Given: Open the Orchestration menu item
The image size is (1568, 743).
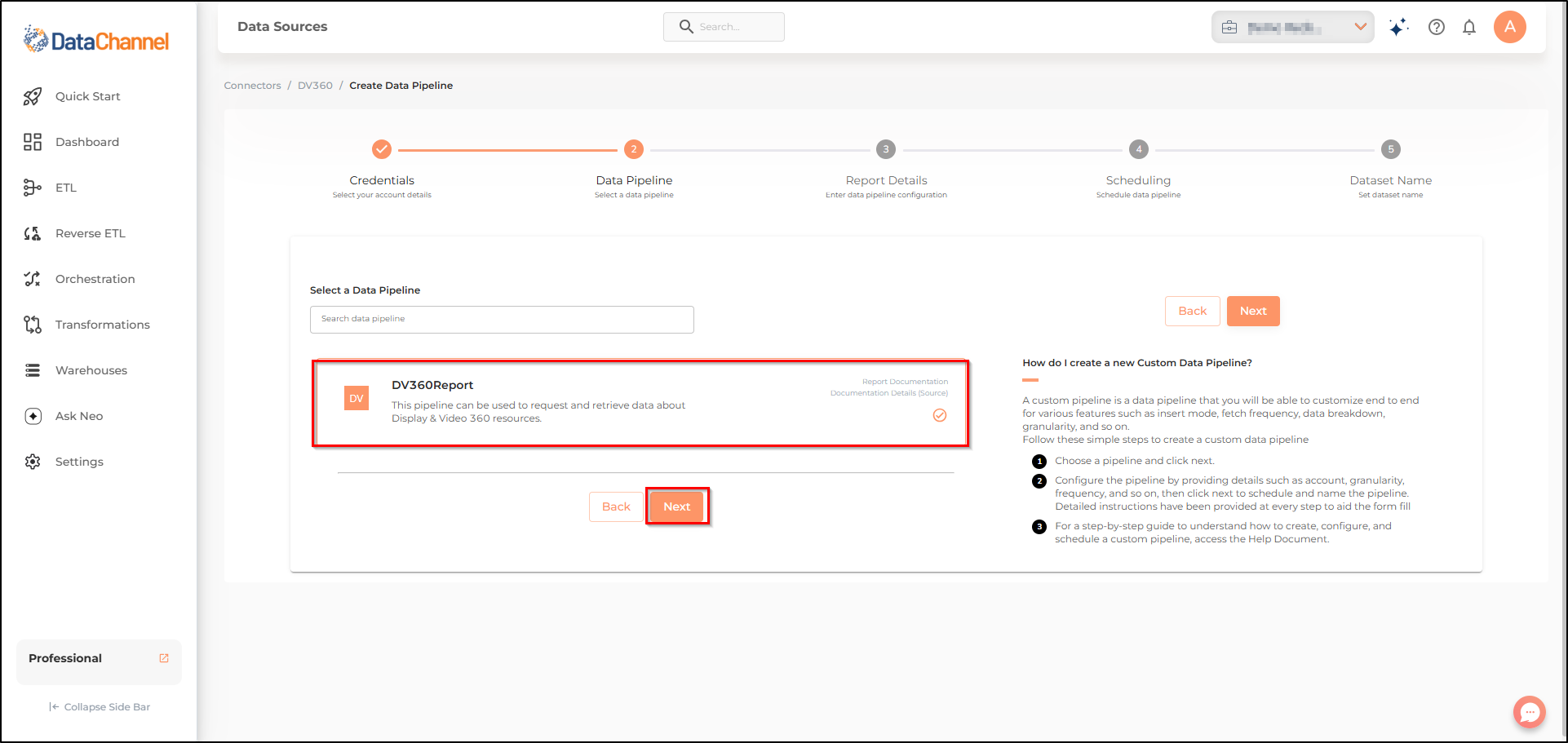Looking at the screenshot, I should point(95,279).
